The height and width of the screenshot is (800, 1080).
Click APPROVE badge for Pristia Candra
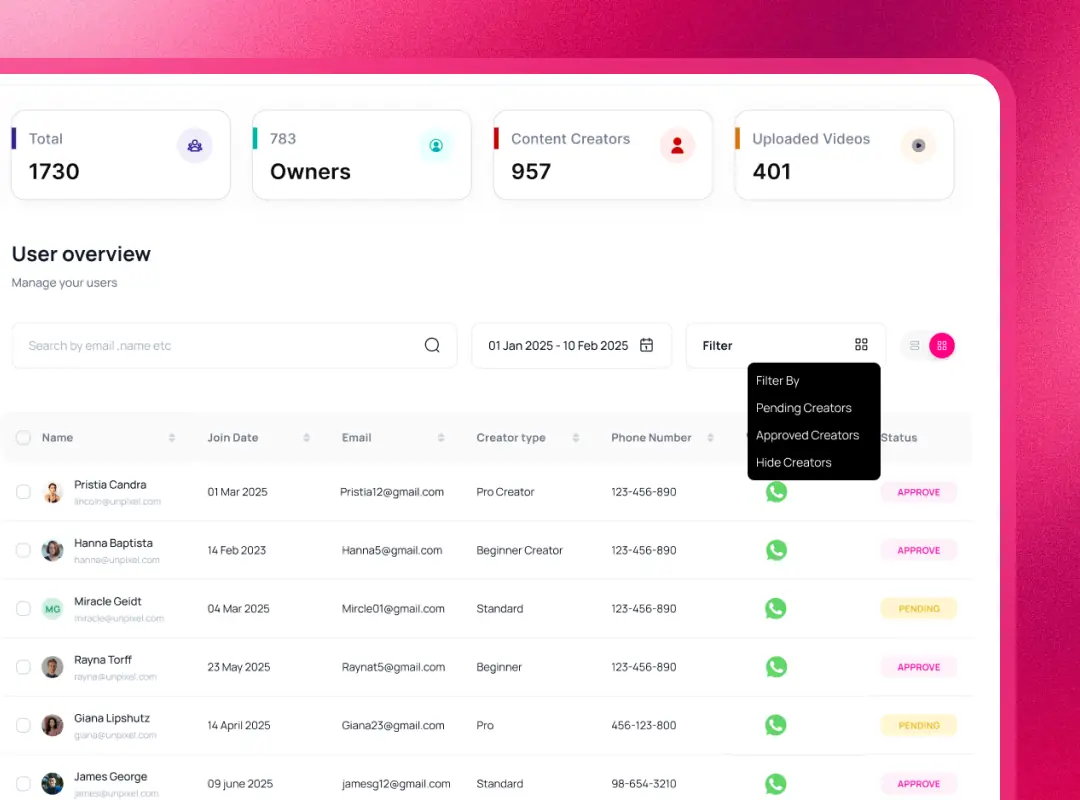coord(918,492)
